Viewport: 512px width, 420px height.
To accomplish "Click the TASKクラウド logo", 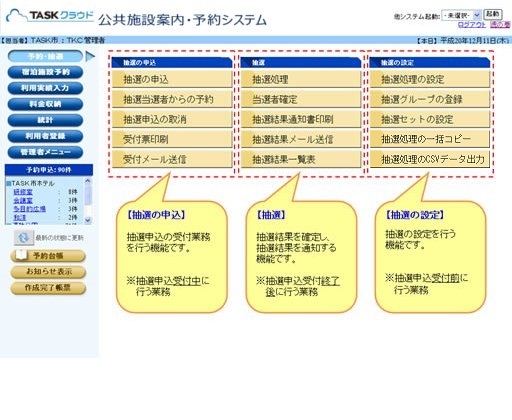I will [50, 16].
